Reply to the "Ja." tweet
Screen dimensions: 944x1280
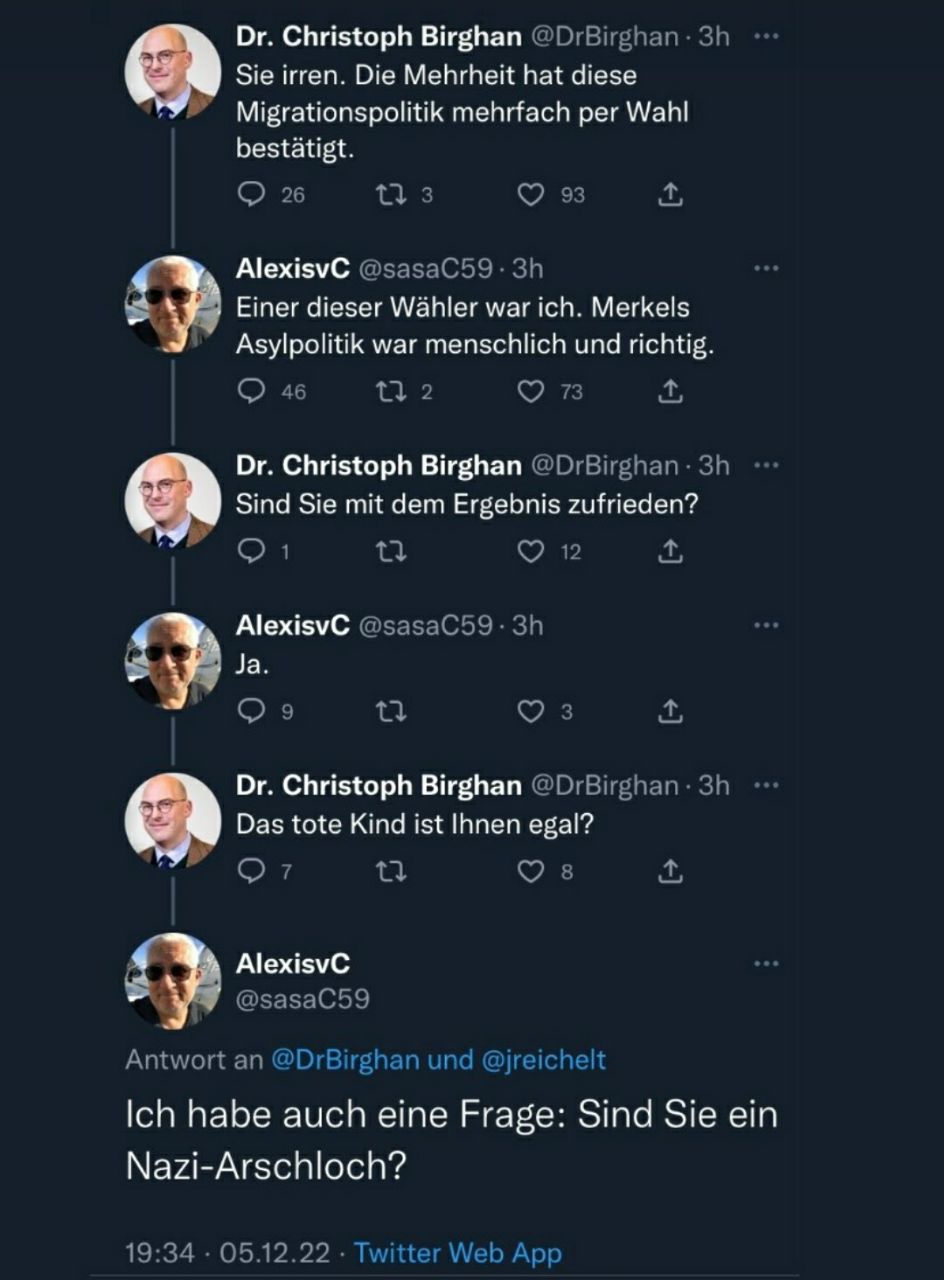pyautogui.click(x=251, y=711)
